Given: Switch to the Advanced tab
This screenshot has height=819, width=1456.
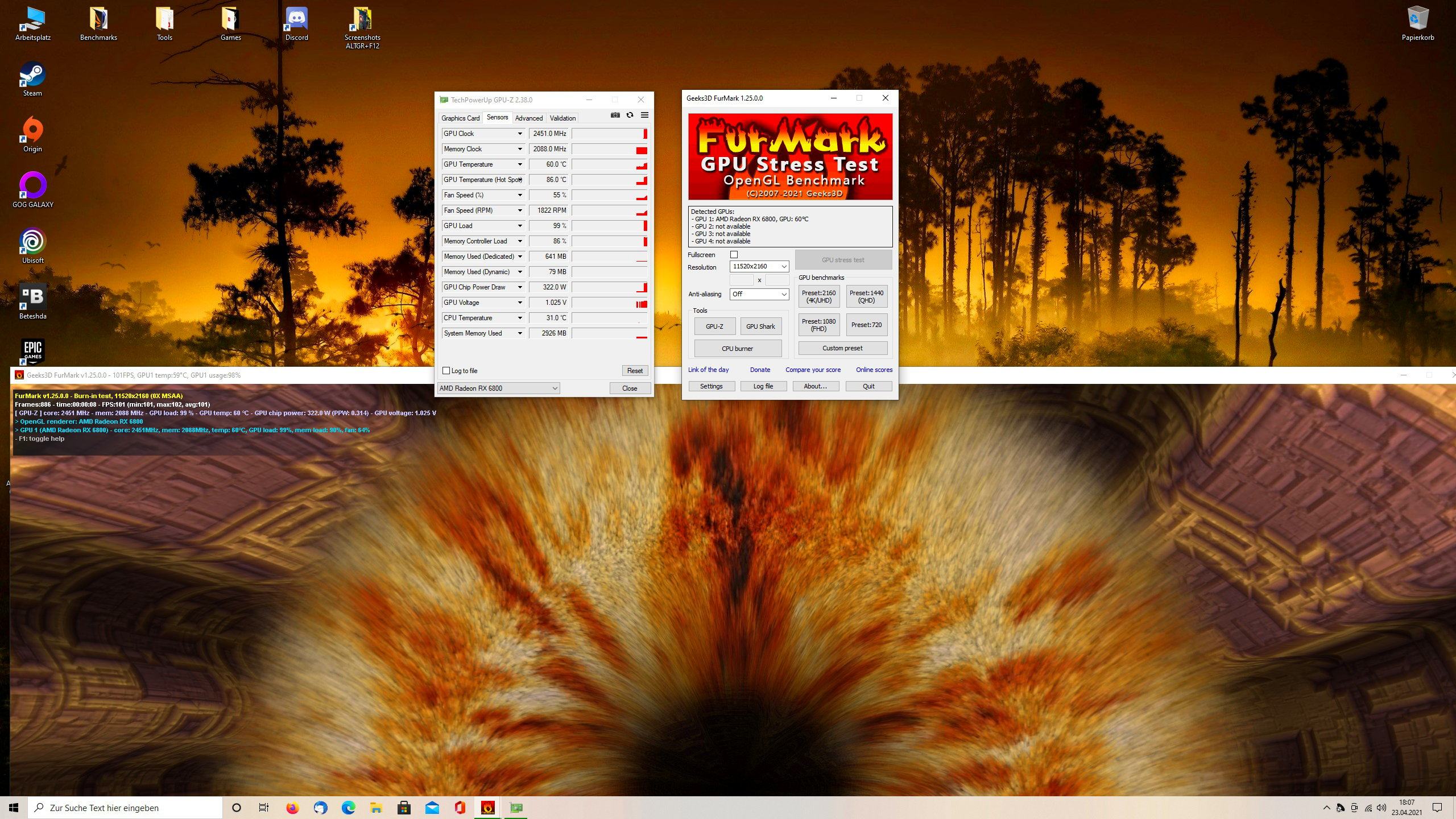Looking at the screenshot, I should (x=529, y=118).
